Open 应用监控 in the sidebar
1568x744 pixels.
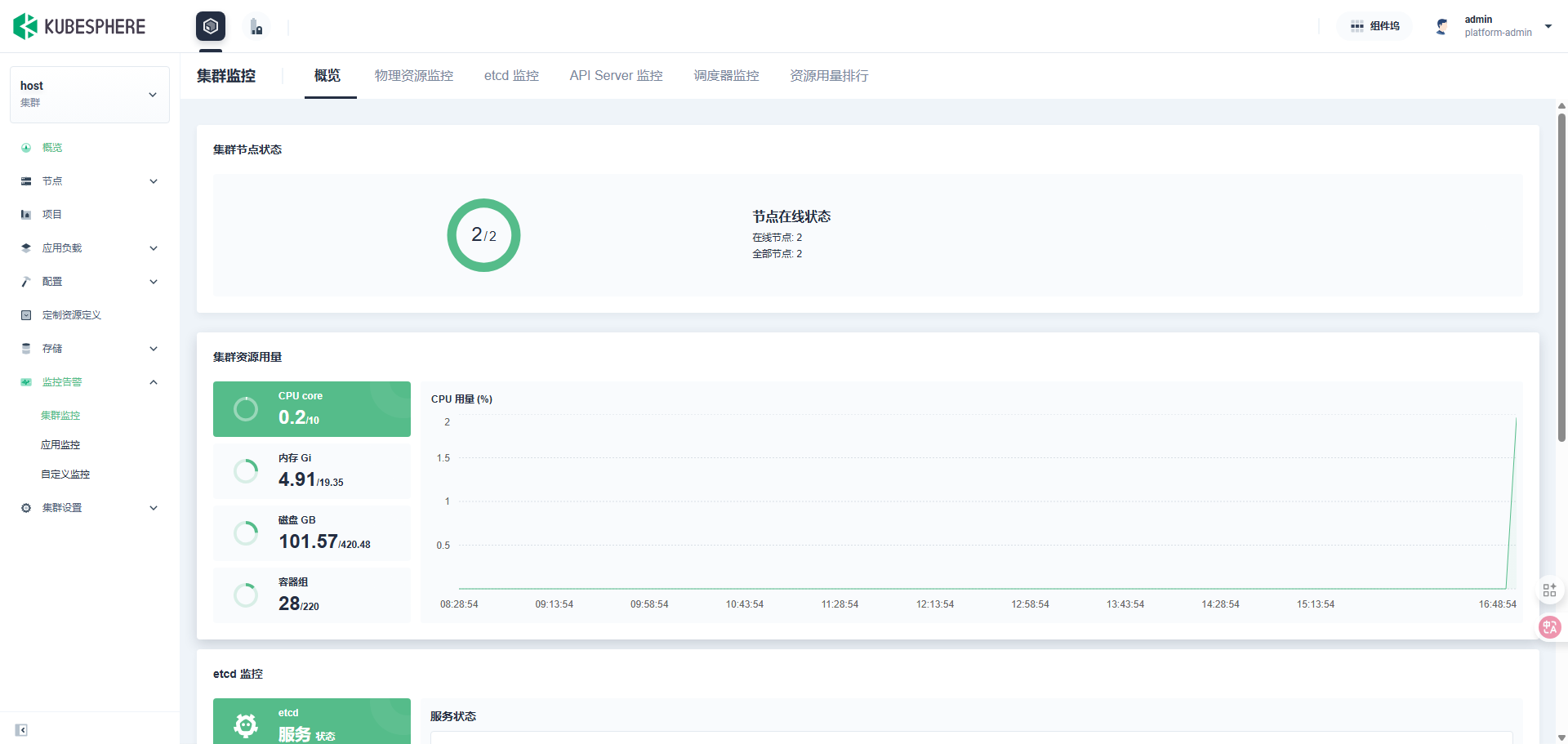click(x=60, y=445)
